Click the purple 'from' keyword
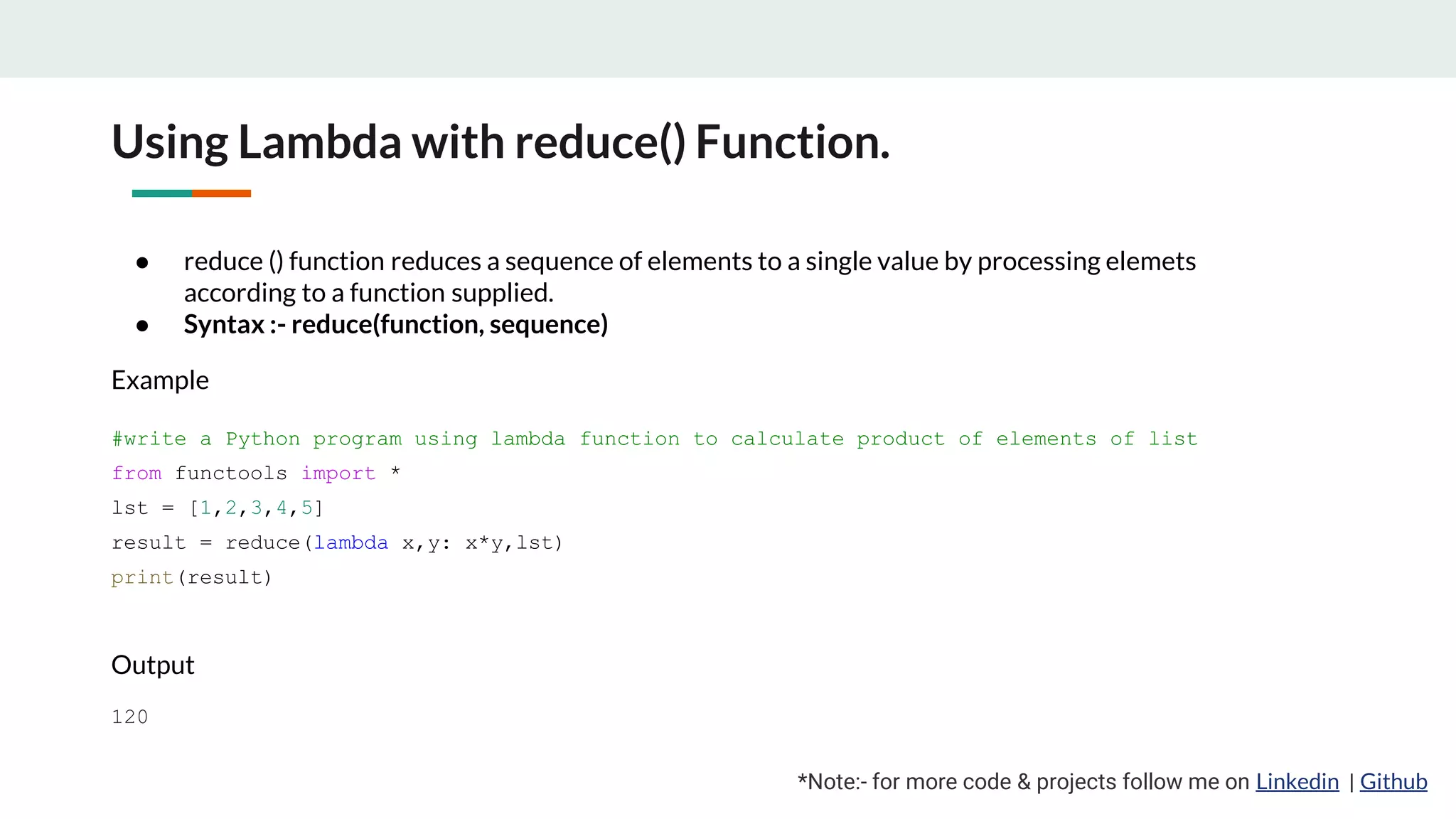The image size is (1456, 819). (136, 473)
